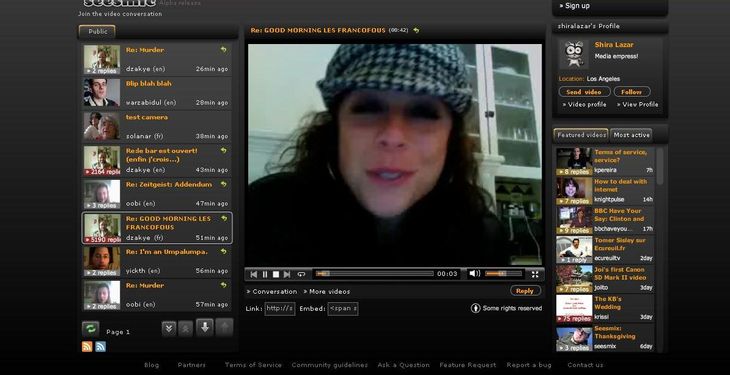Click the green refresh list icon
The image size is (730, 375).
(91, 329)
